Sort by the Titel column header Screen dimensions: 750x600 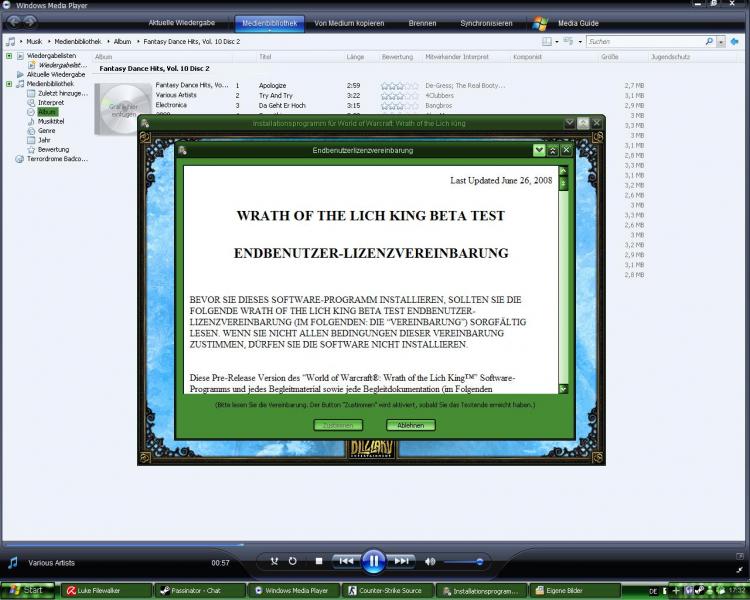tap(265, 56)
